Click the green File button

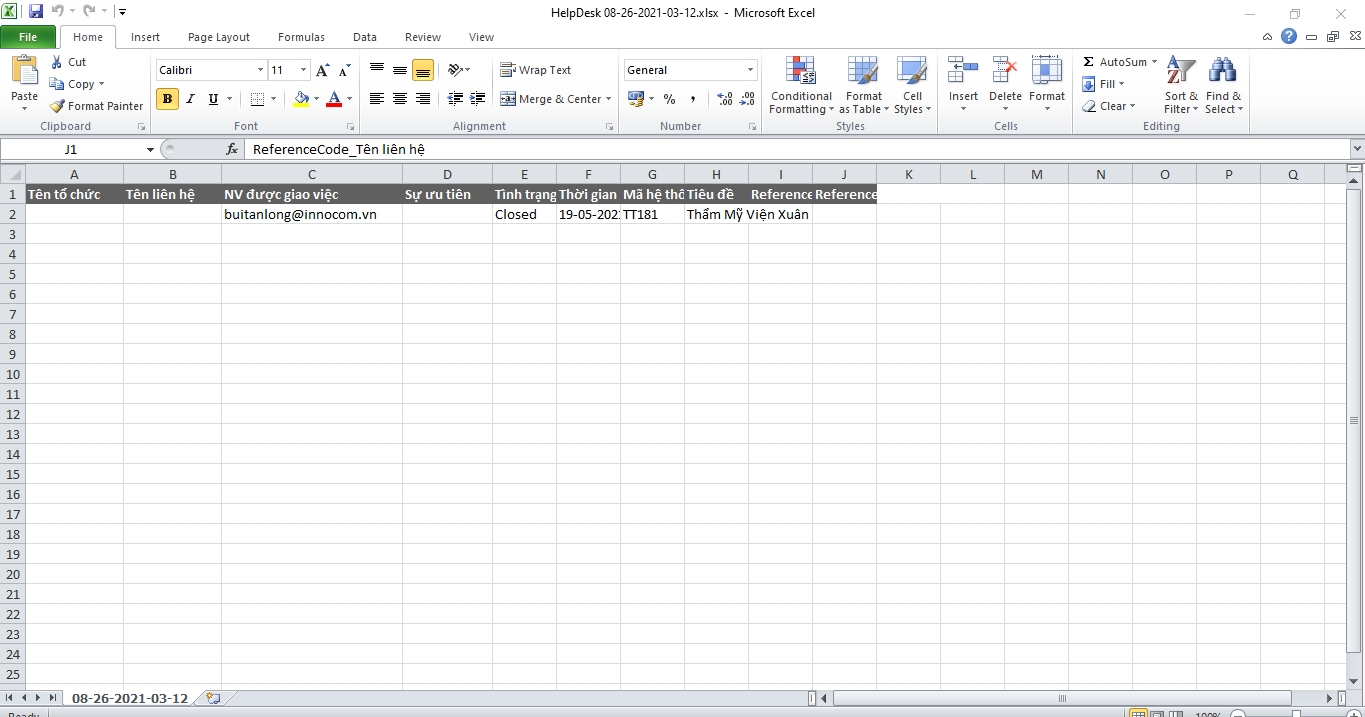(28, 37)
